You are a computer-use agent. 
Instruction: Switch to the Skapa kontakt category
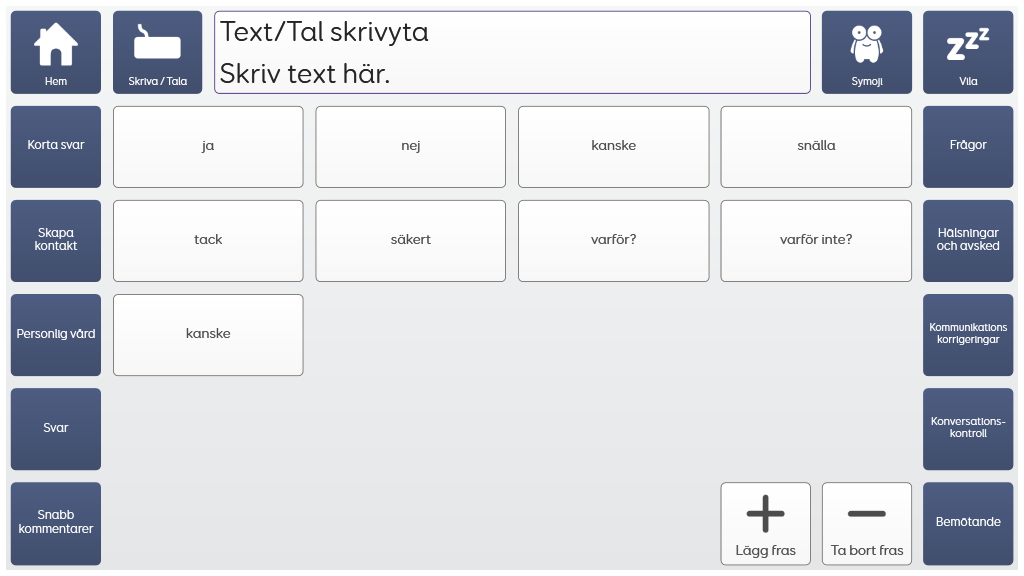56,240
